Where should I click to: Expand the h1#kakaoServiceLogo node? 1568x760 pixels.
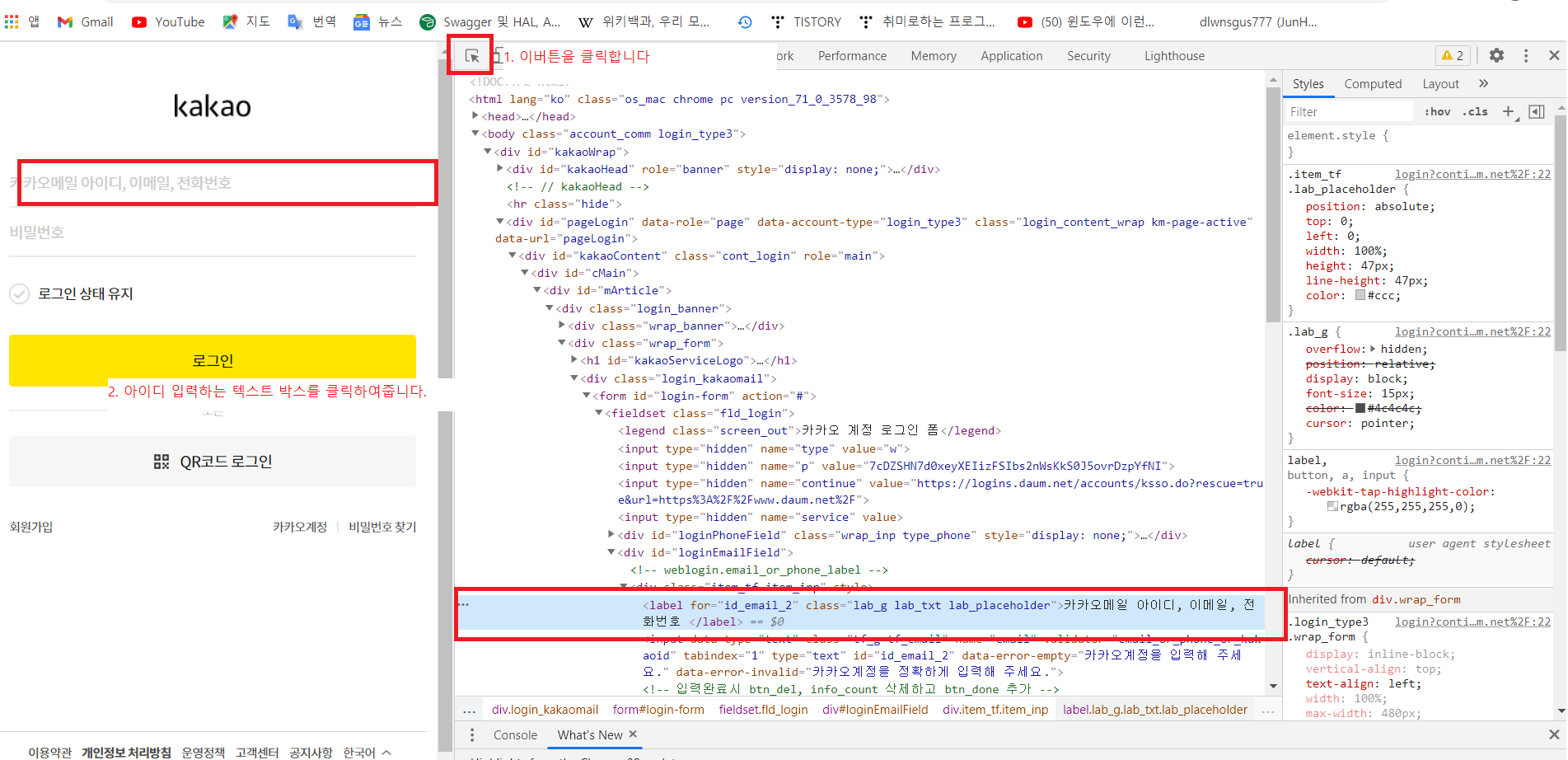click(x=574, y=359)
